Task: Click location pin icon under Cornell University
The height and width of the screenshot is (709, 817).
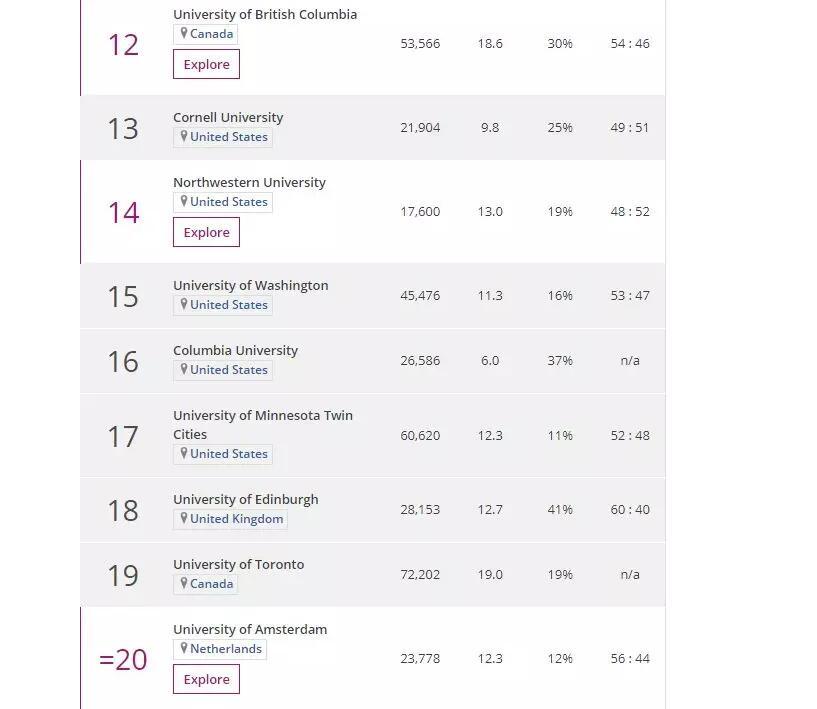Action: [184, 136]
